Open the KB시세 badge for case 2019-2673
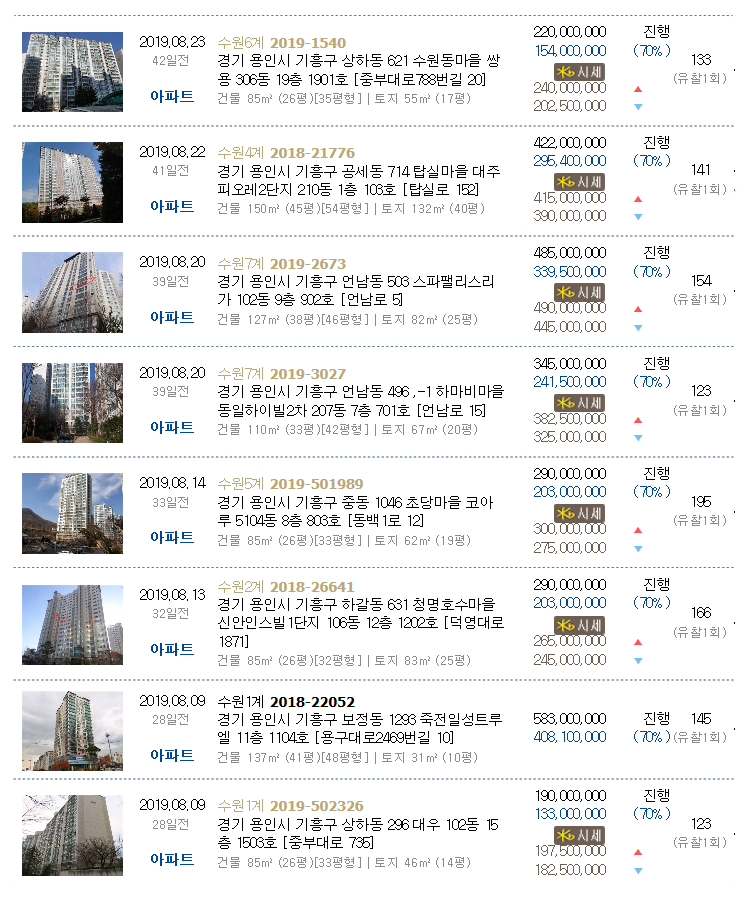The width and height of the screenshot is (747, 901). tap(579, 292)
